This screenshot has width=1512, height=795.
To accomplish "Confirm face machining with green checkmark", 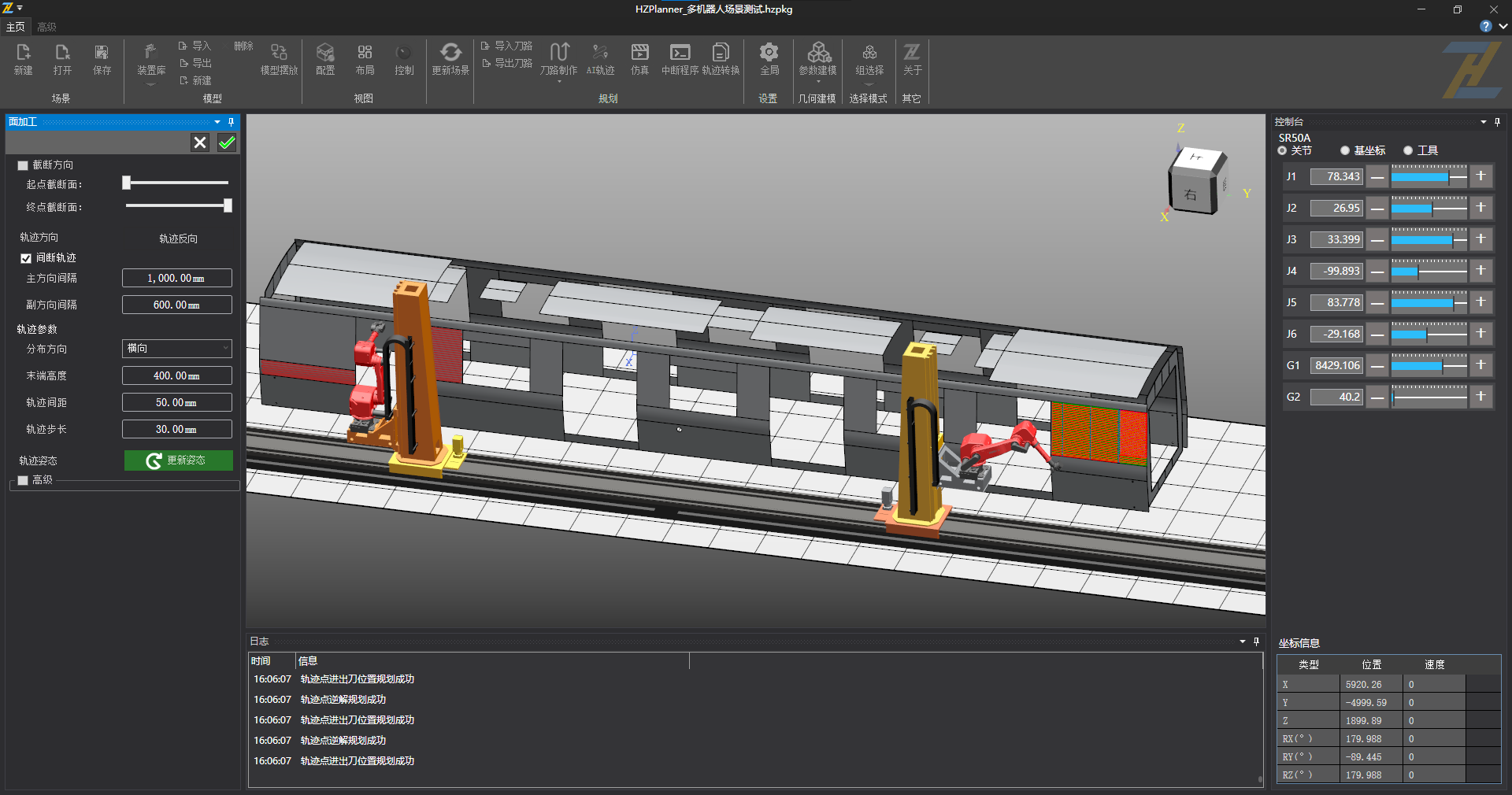I will coord(227,142).
